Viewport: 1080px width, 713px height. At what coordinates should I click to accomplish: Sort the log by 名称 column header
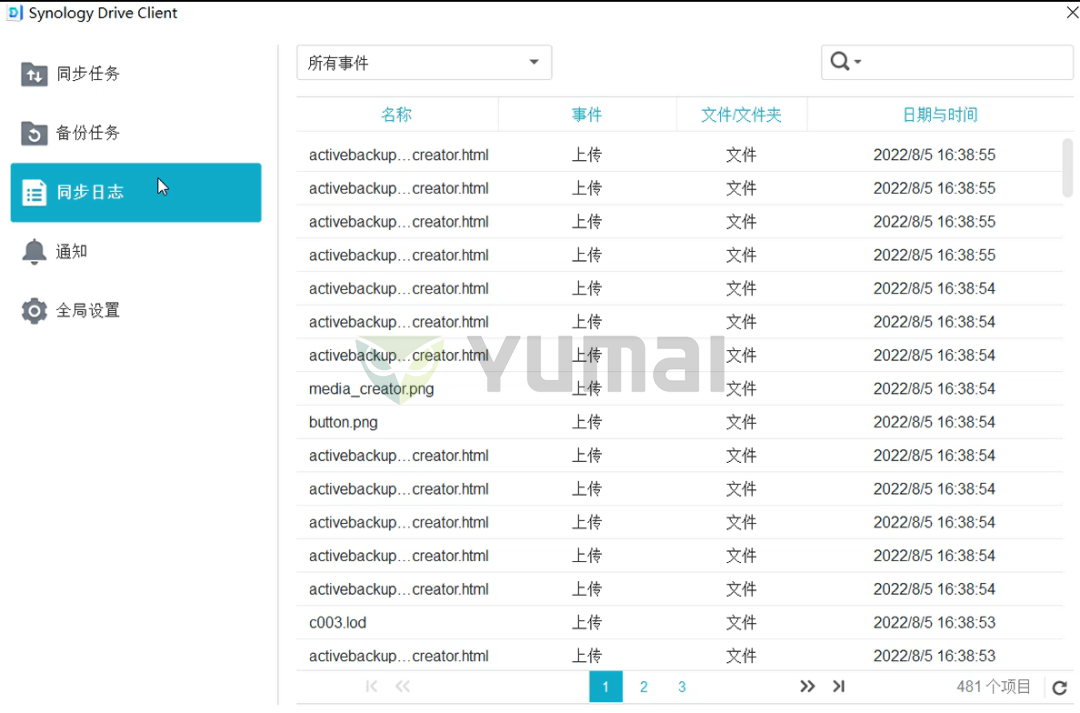(x=396, y=115)
